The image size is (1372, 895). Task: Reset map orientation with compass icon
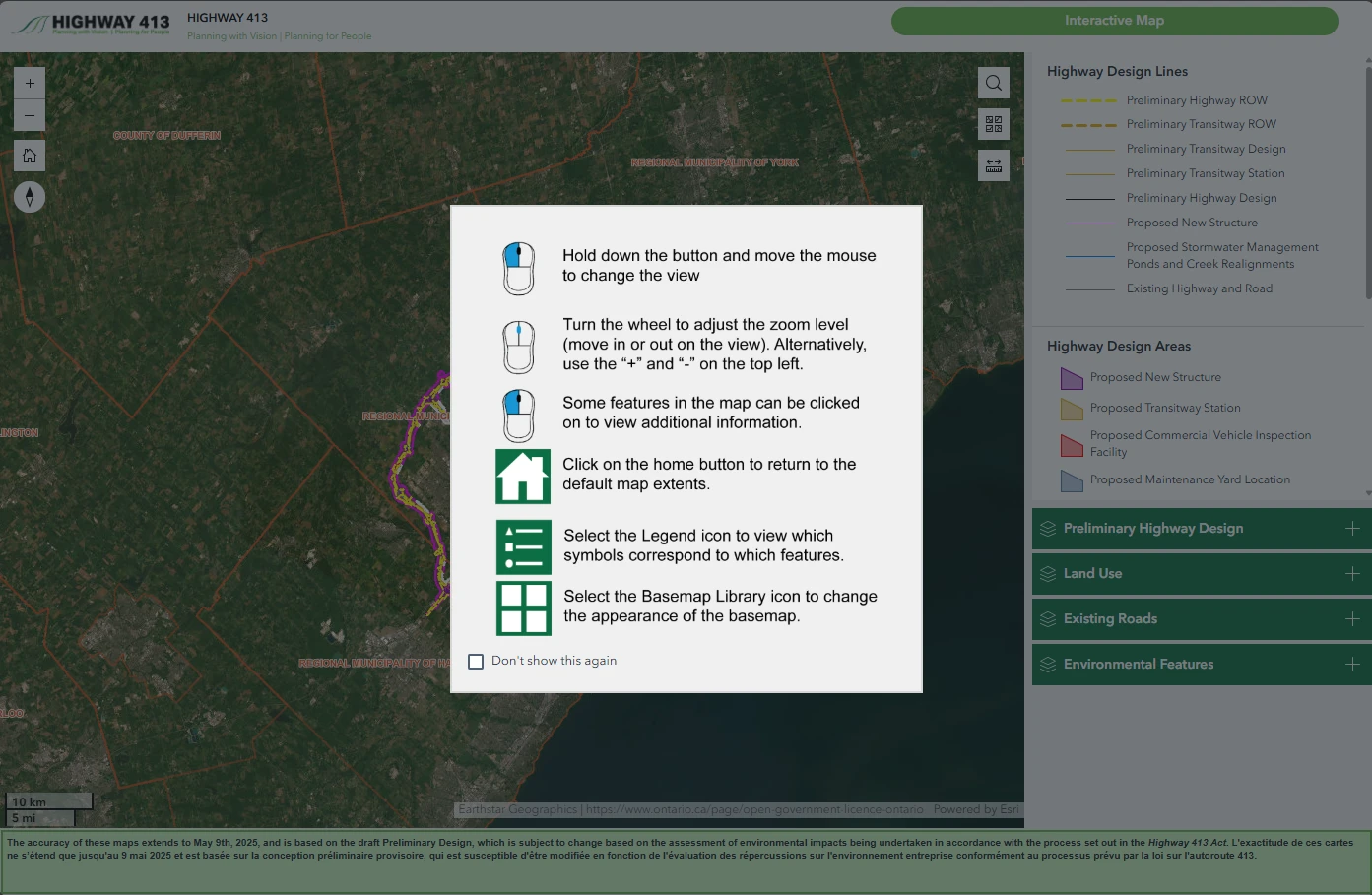[x=30, y=197]
